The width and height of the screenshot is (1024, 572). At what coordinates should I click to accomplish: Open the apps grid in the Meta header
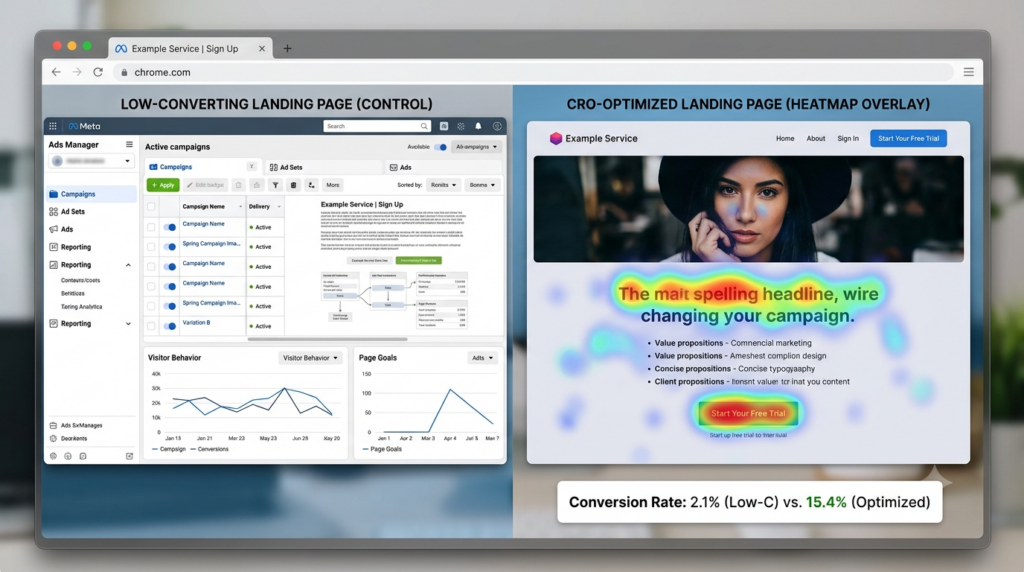coord(53,126)
